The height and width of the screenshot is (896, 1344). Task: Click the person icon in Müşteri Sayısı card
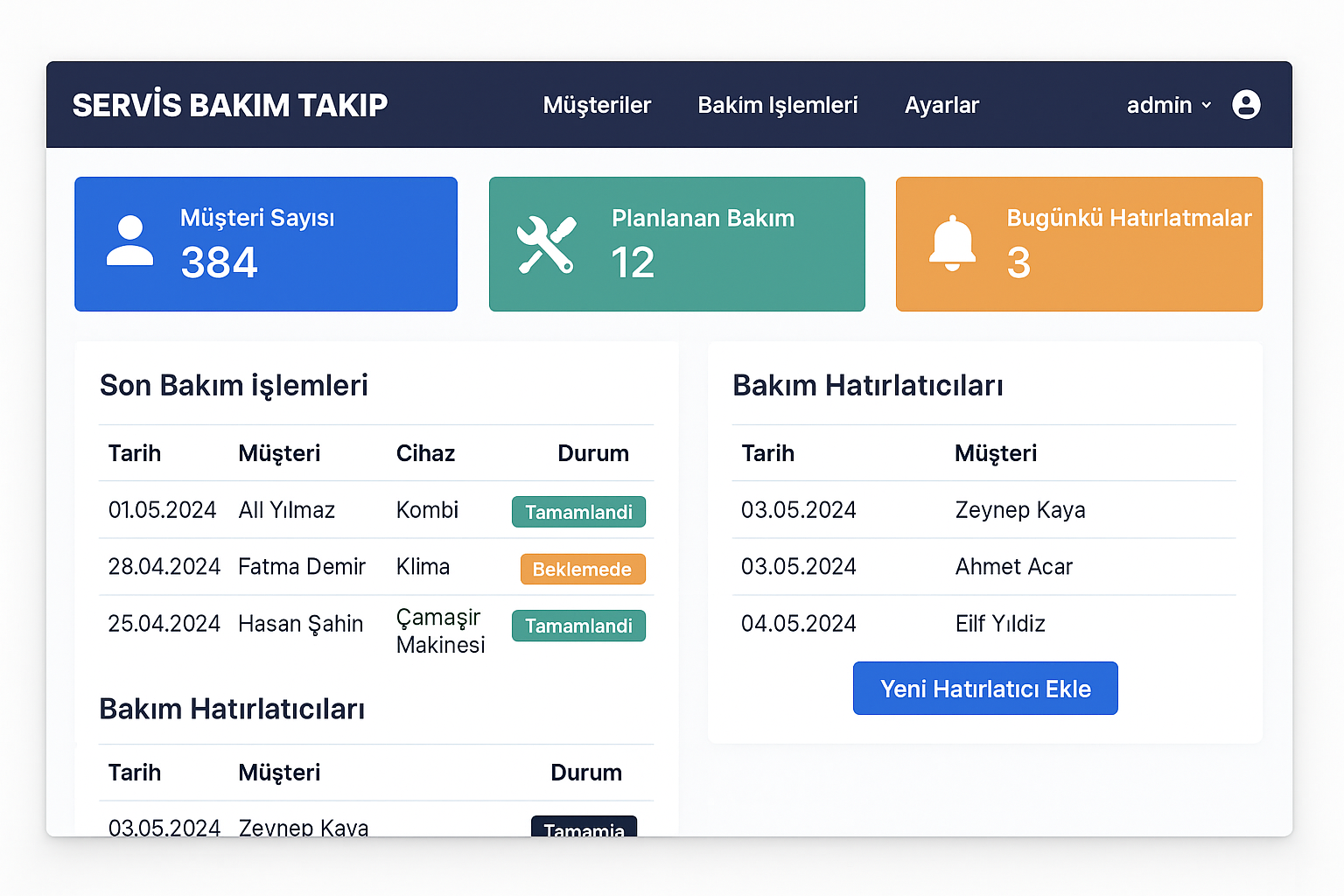click(x=129, y=241)
